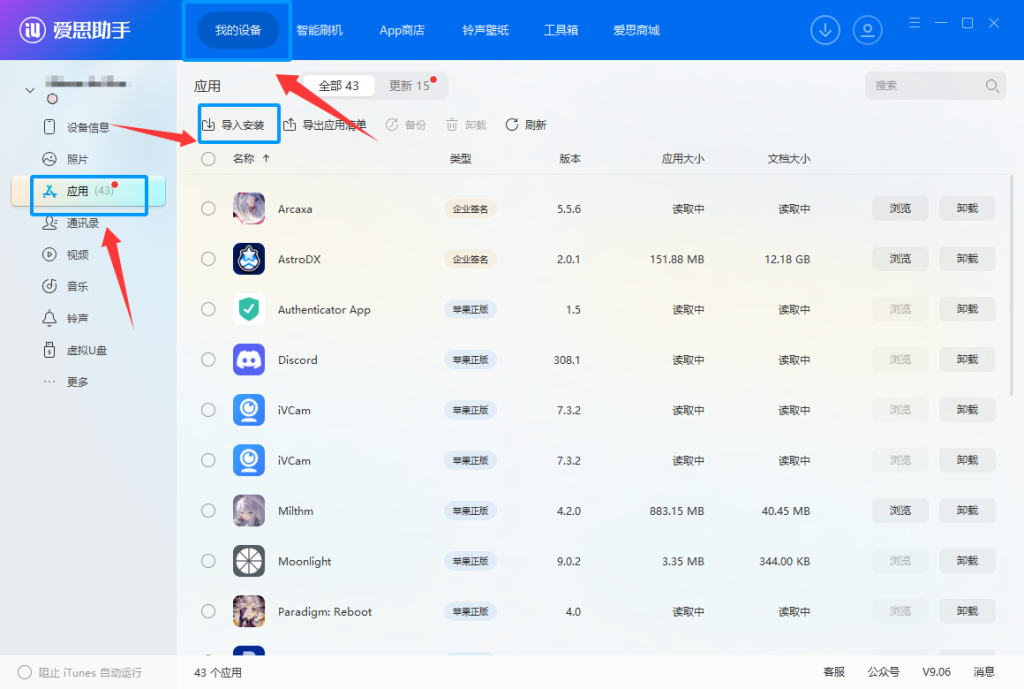1024x689 pixels.
Task: Select the Arcaxa row checkbox
Action: (x=208, y=208)
